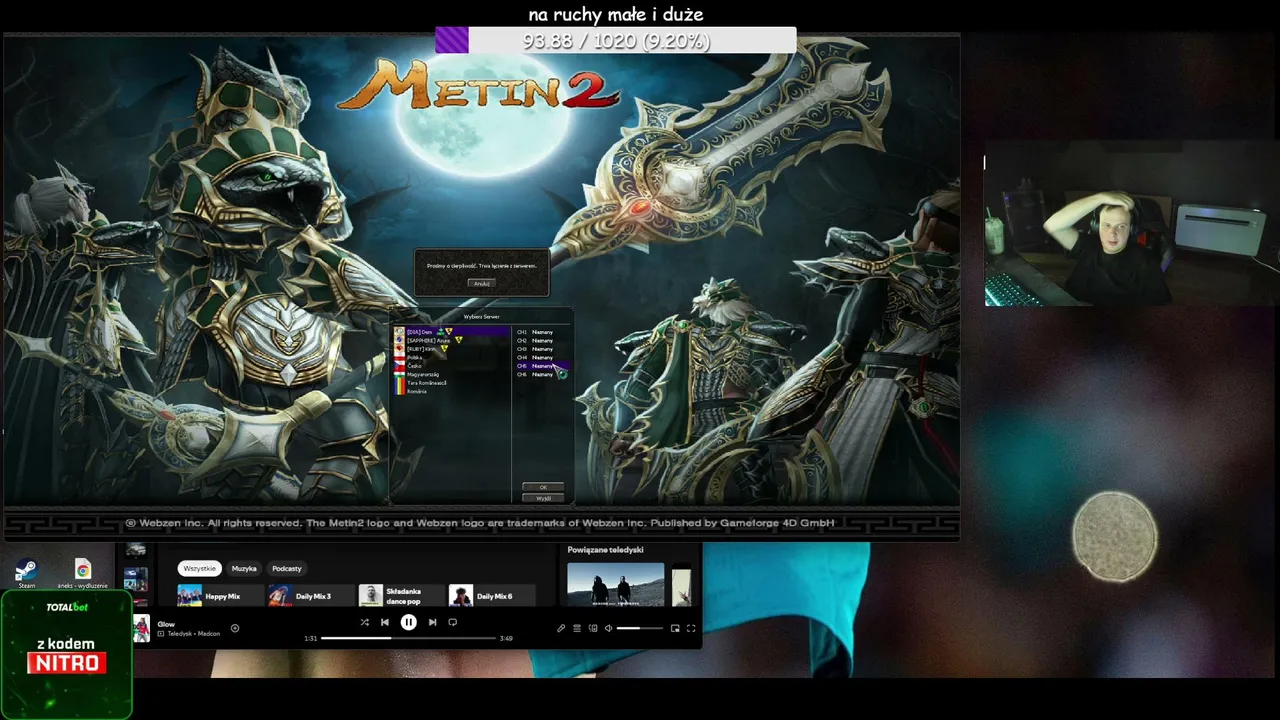Image resolution: width=1280 pixels, height=720 pixels.
Task: Select the Podcasty filter in Spotify
Action: coord(287,568)
